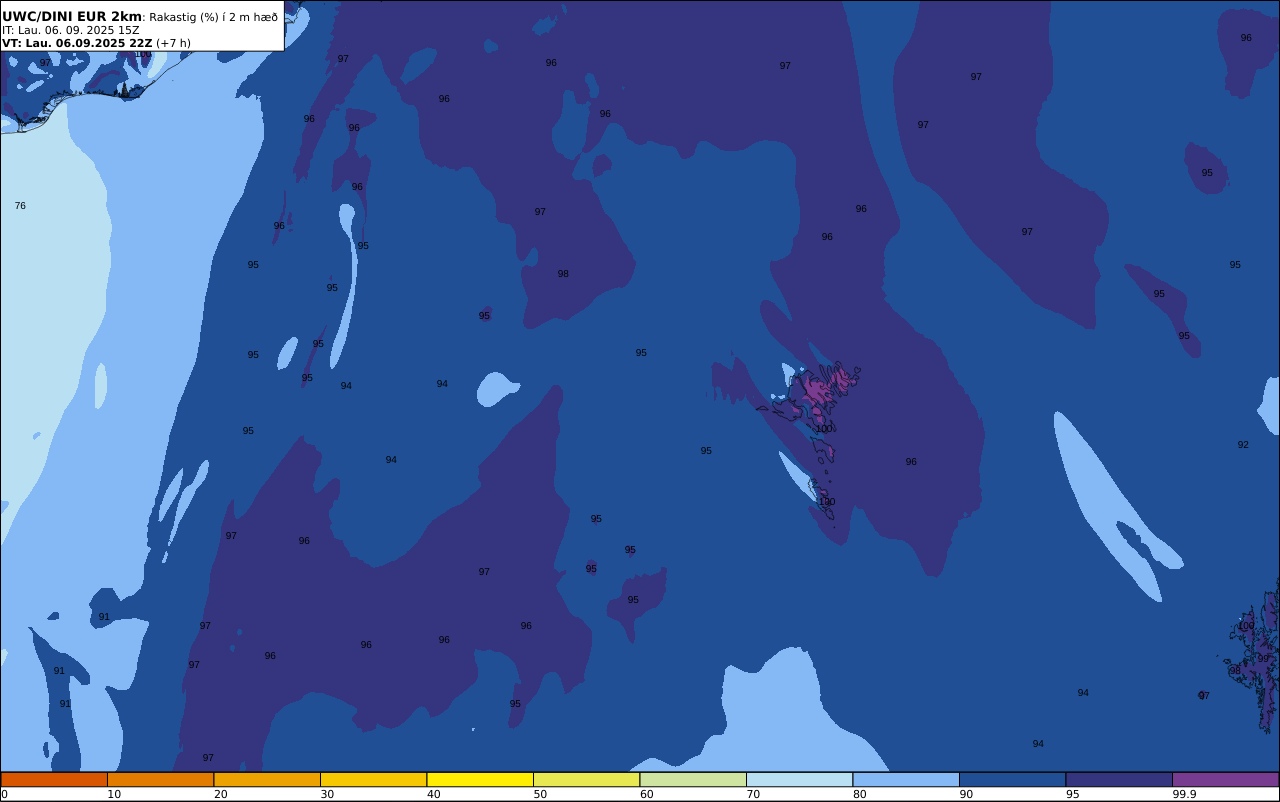This screenshot has width=1280, height=802.
Task: Select the medium blue 90–95 colorbar segment
Action: coord(1012,779)
